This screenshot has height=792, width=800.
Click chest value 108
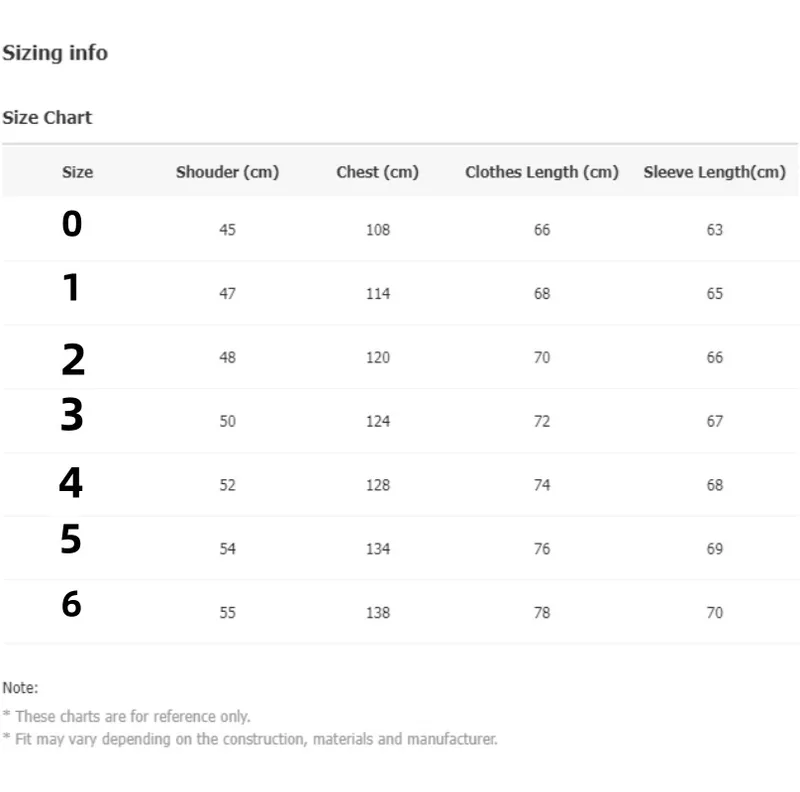378,230
